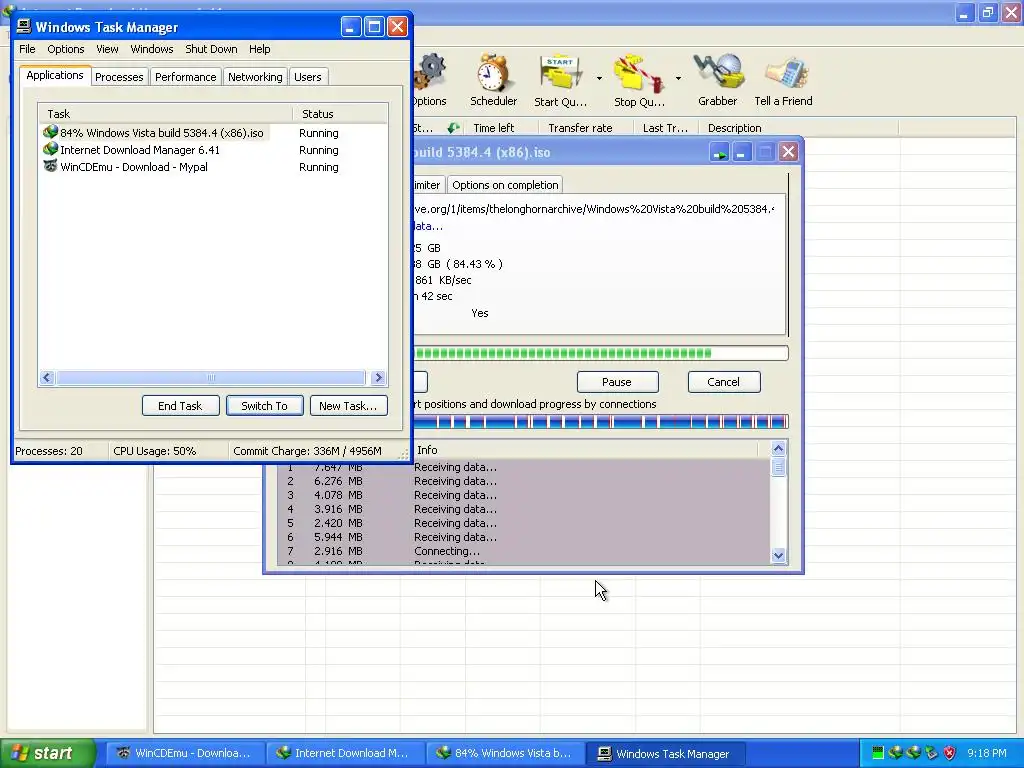Click the Info column header in connections list
This screenshot has width=1024, height=768.
click(x=584, y=450)
